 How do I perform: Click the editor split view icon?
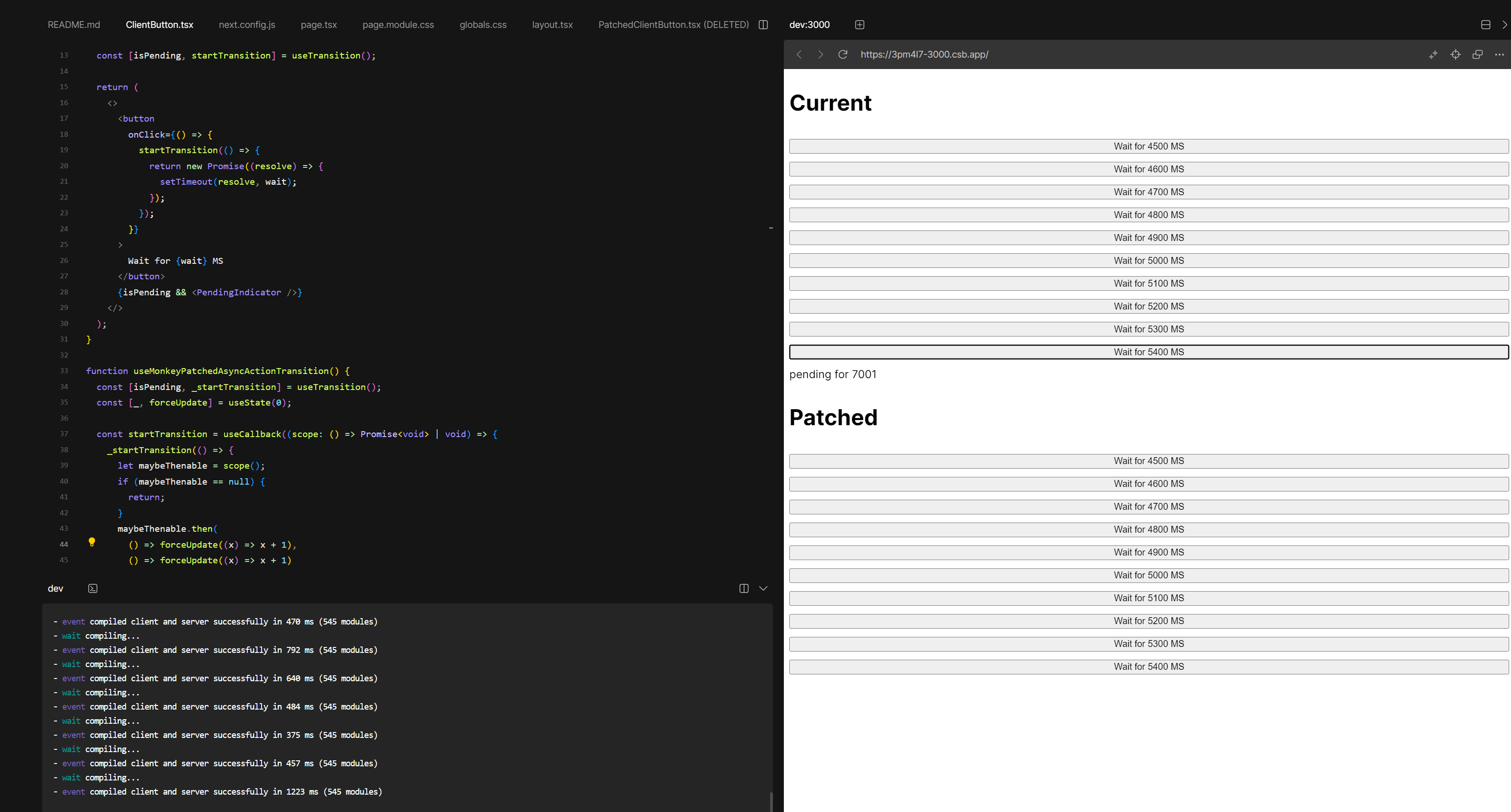pos(763,25)
